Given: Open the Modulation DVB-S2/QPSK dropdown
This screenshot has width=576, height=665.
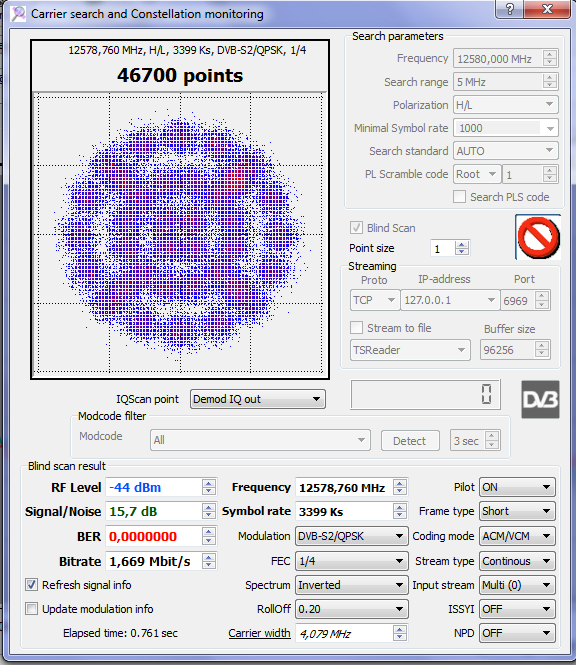Looking at the screenshot, I should [x=352, y=536].
